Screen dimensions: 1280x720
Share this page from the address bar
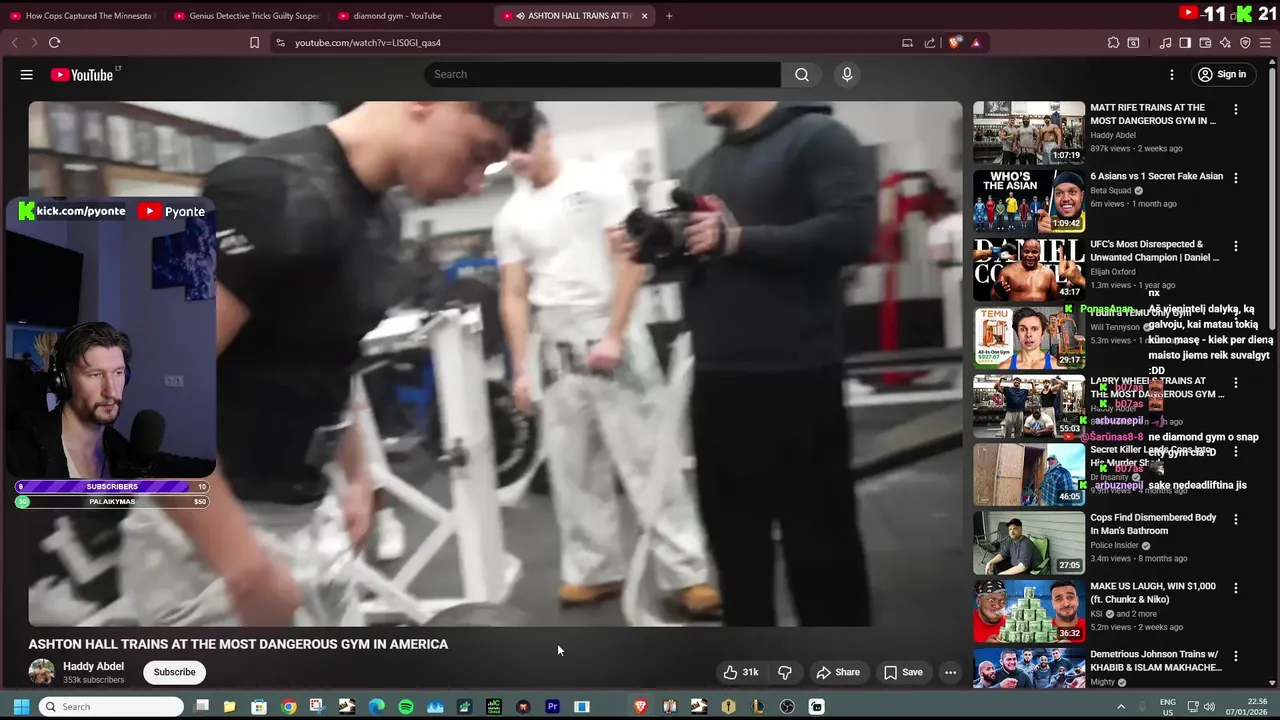pyautogui.click(x=930, y=43)
